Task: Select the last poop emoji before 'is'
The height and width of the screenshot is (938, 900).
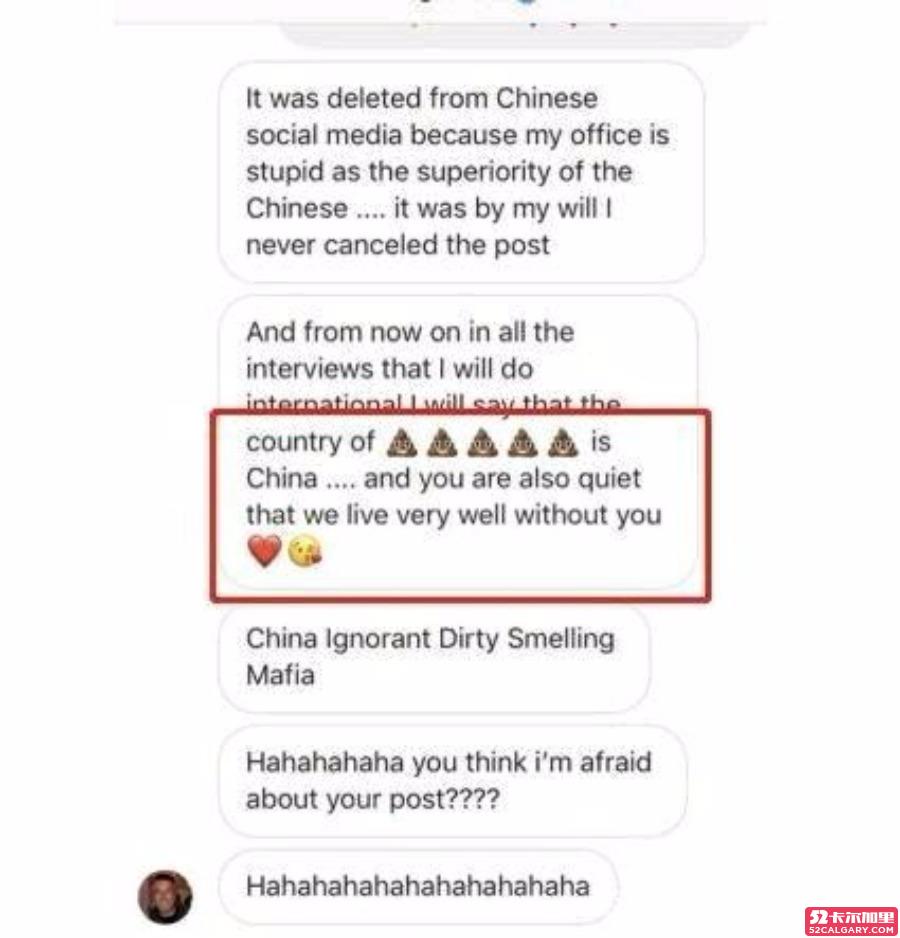Action: (x=563, y=443)
